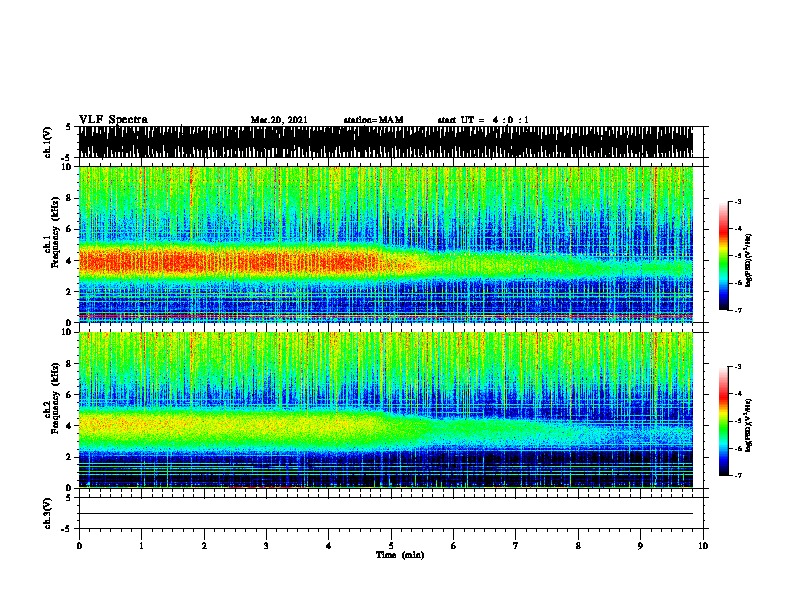Click the ch.2 "Frequency (kHz)" axis label
792x612 pixels.
coord(55,398)
